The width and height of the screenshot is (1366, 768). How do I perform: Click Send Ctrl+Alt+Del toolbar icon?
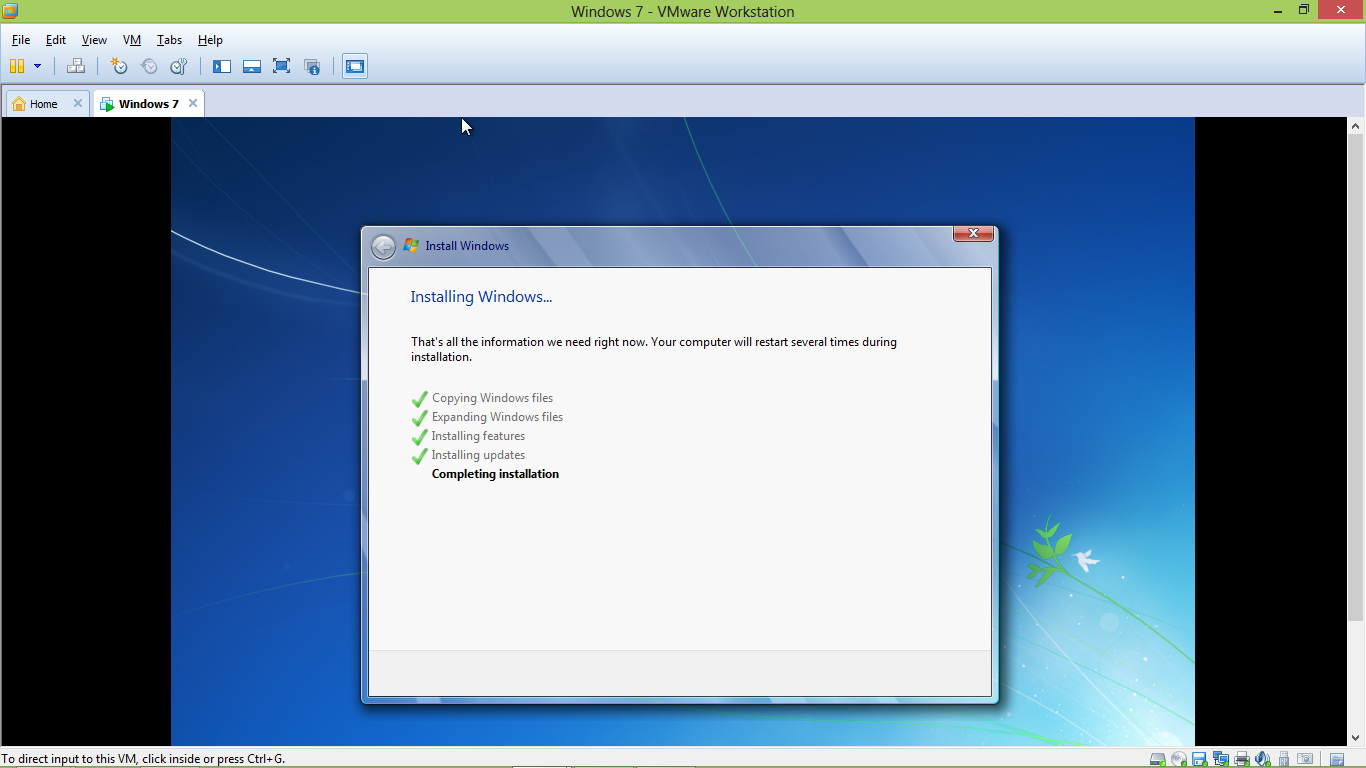point(76,66)
